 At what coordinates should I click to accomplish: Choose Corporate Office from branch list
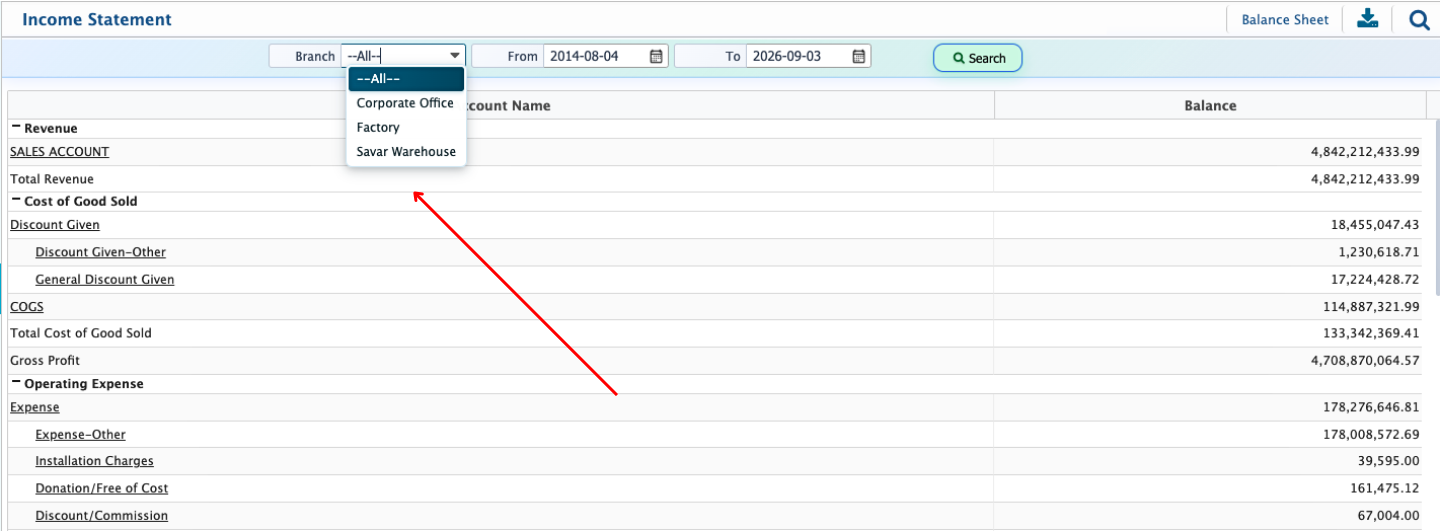pos(406,103)
